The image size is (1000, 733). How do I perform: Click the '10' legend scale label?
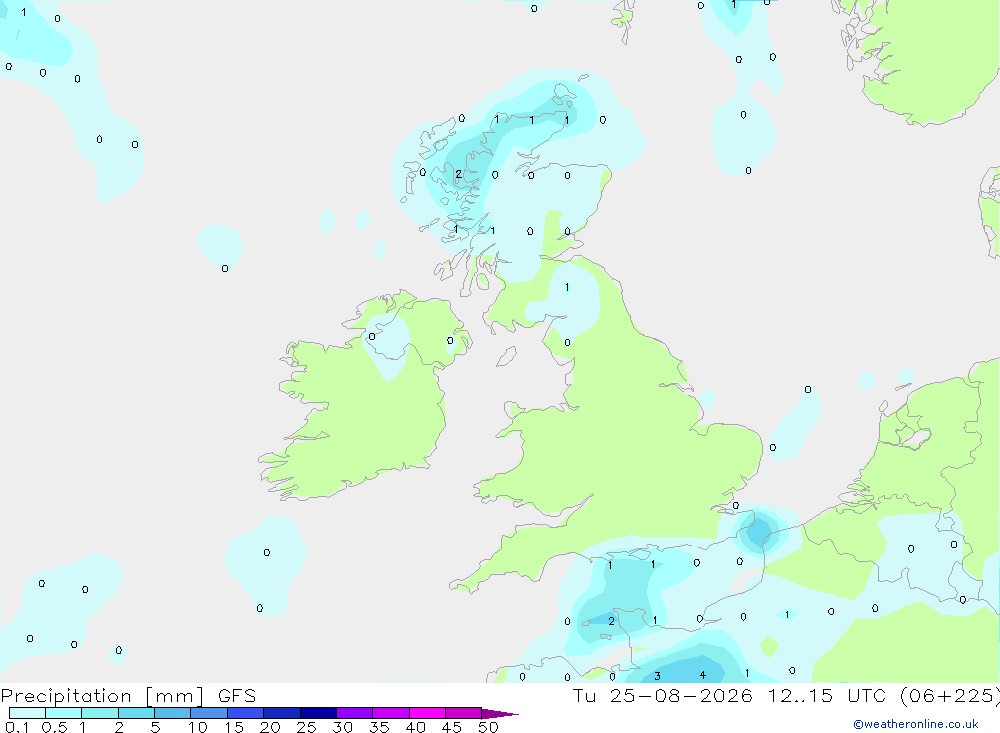coord(198,727)
